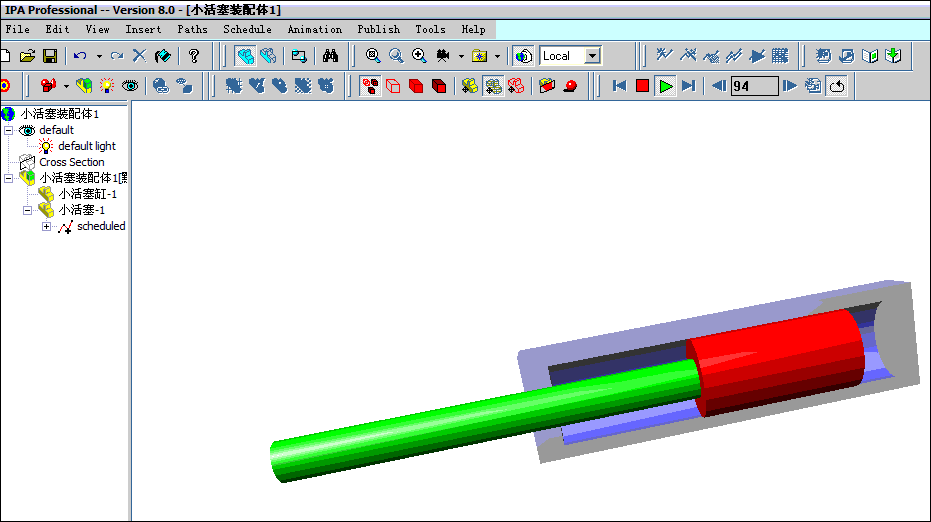The height and width of the screenshot is (522, 931).
Task: Open the File menu
Action: pos(17,29)
